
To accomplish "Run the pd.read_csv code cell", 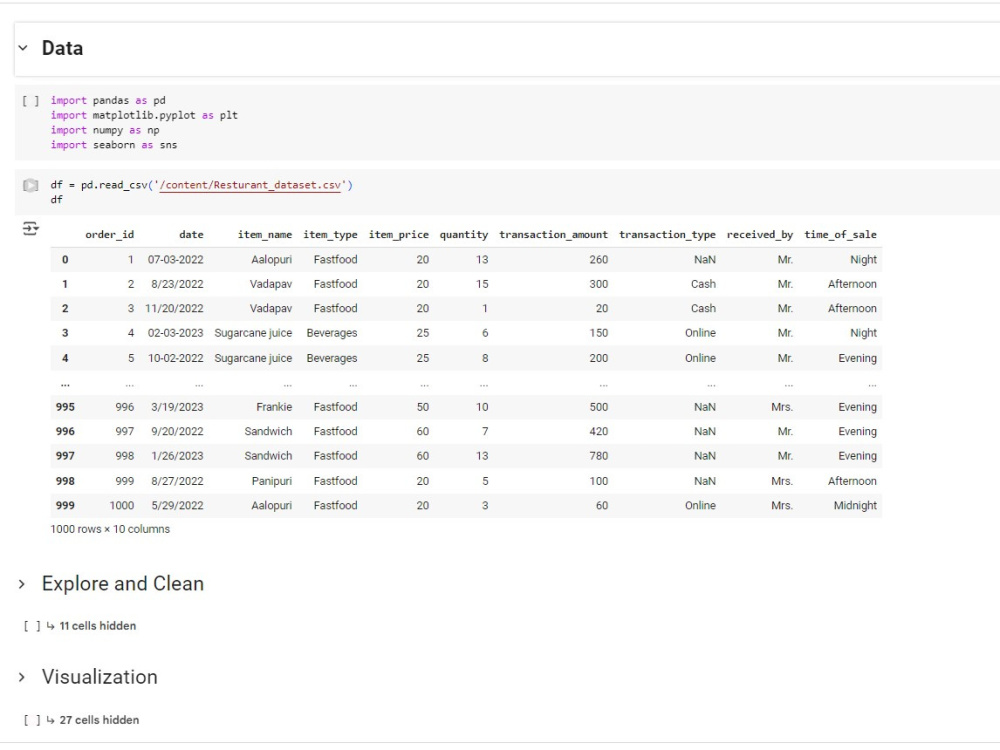I will coord(31,184).
